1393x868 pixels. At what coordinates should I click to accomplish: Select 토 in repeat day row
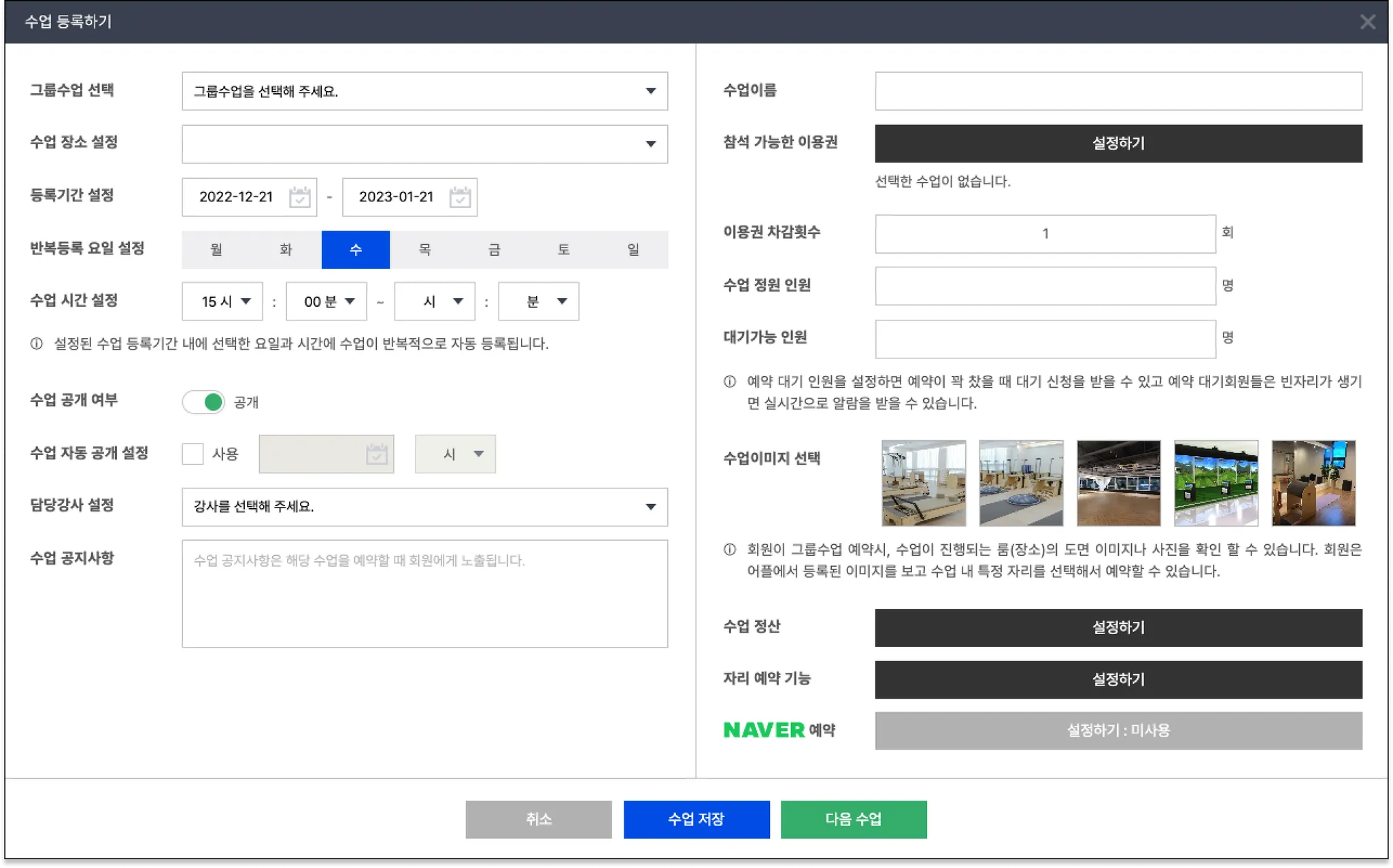563,250
